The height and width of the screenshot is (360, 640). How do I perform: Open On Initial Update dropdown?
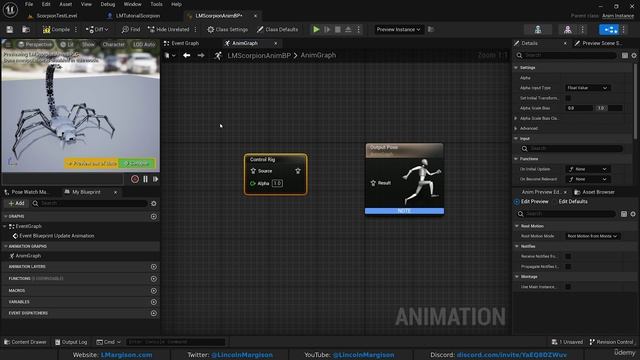point(587,169)
